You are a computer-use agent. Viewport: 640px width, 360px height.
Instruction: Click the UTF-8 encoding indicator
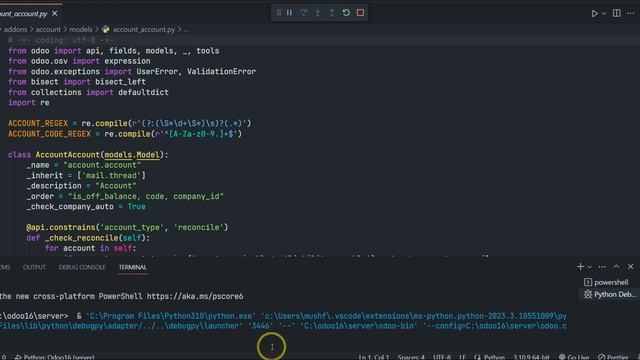pos(442,357)
